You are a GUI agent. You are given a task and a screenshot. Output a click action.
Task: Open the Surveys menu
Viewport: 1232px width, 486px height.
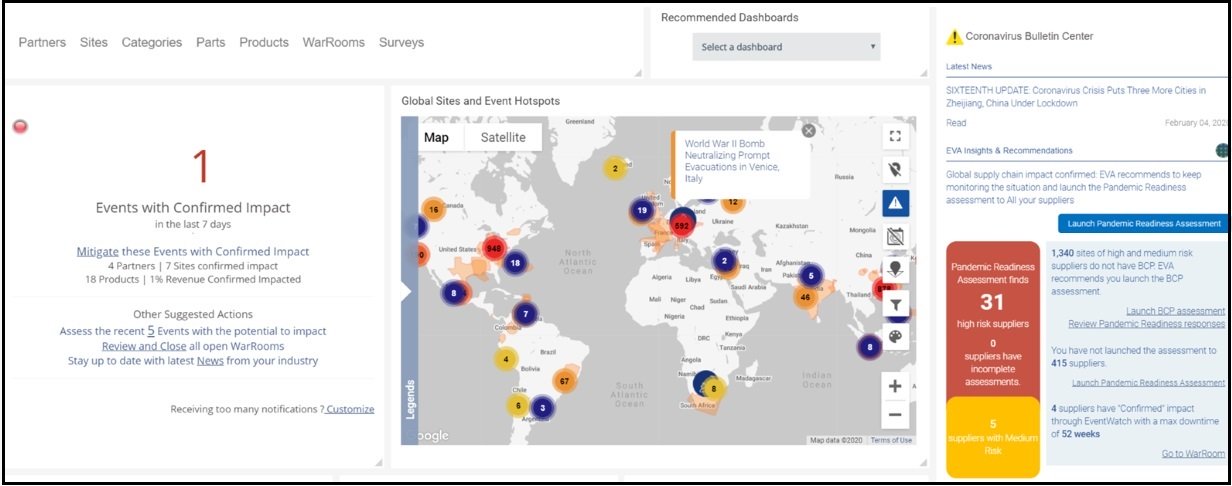(x=402, y=42)
